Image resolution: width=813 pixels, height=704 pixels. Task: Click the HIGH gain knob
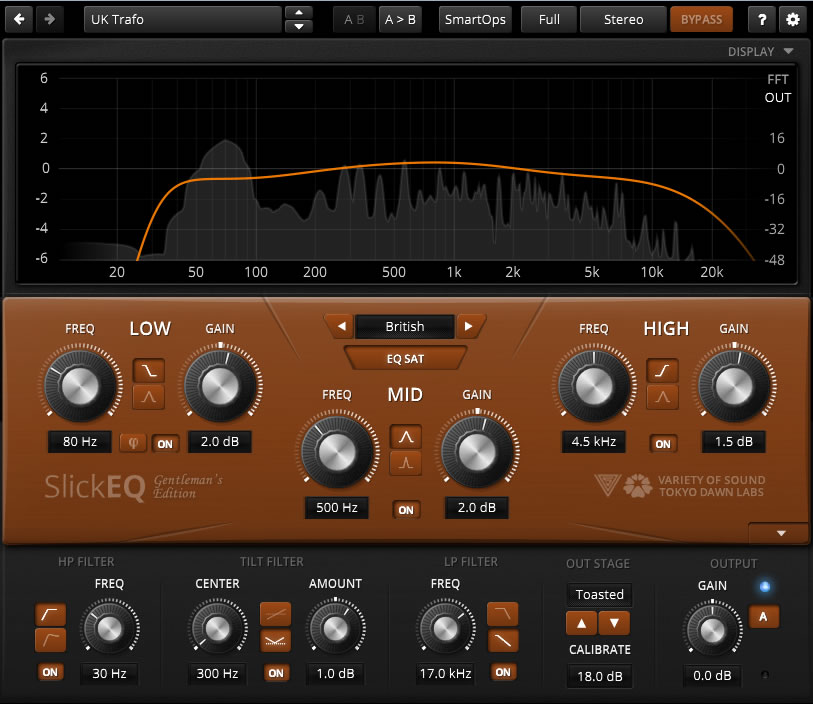[x=734, y=386]
